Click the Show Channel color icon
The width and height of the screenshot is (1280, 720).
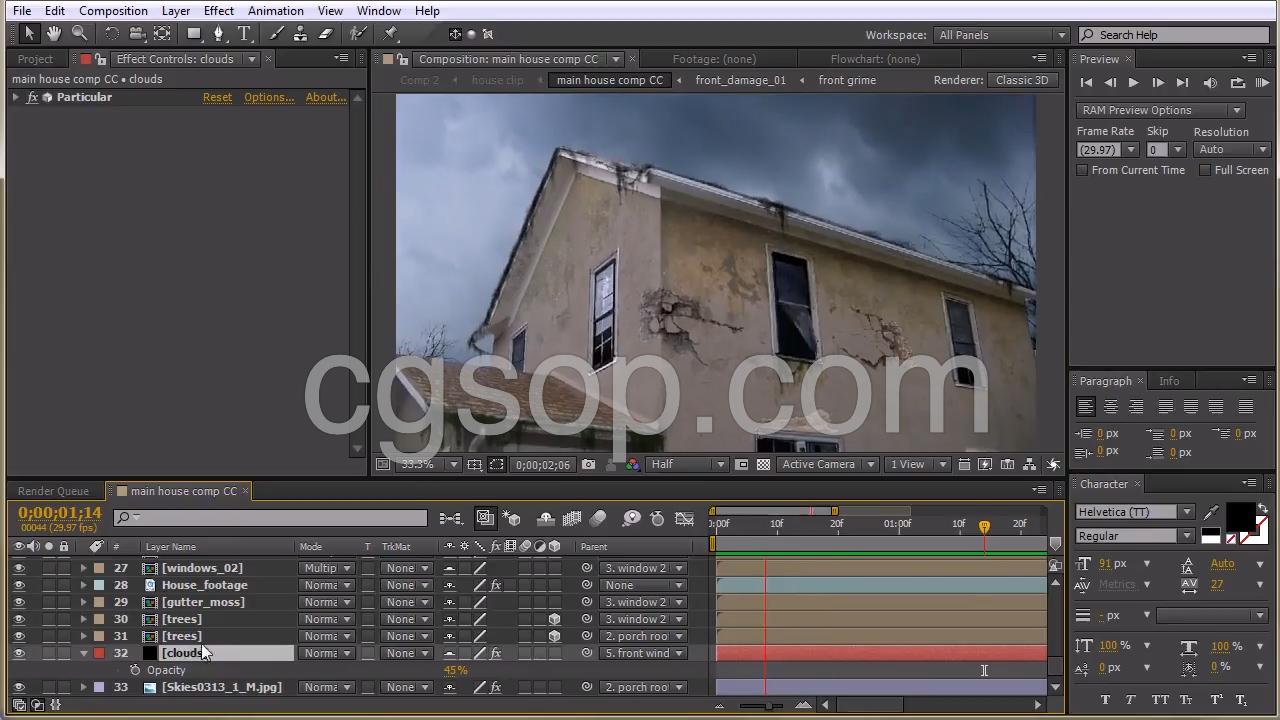coord(632,464)
